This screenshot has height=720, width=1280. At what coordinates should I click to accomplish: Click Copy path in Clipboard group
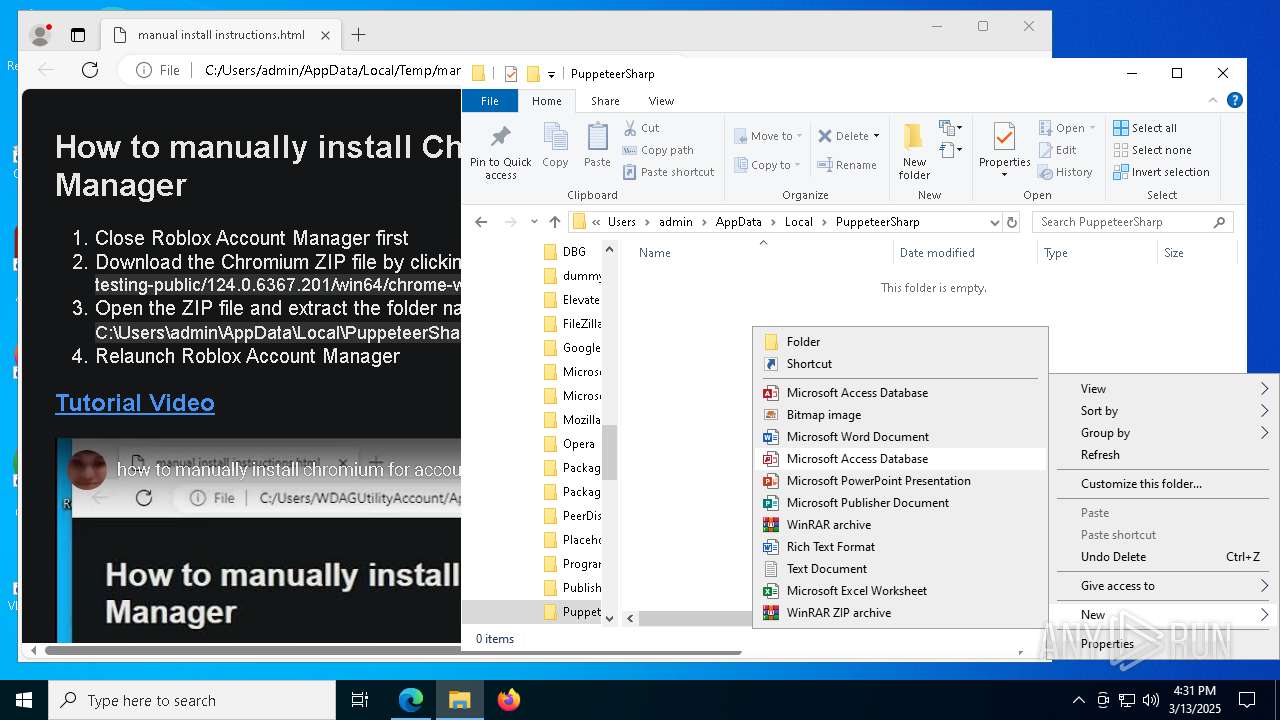click(658, 150)
